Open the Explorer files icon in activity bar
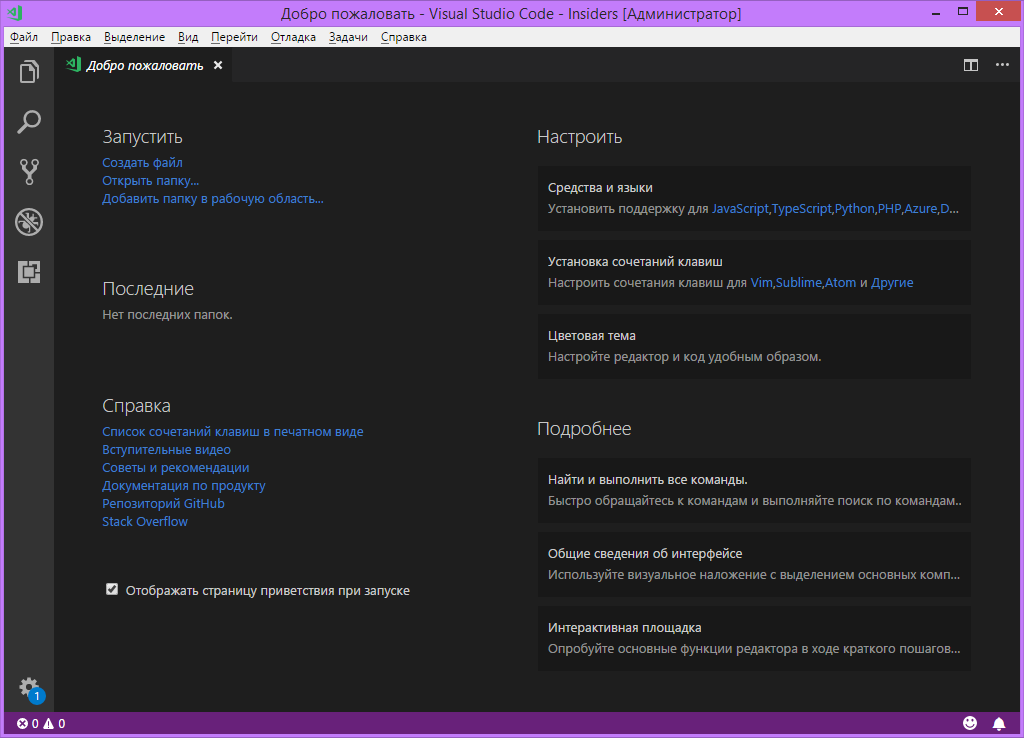Screen dimensions: 1024x738 click(x=29, y=72)
